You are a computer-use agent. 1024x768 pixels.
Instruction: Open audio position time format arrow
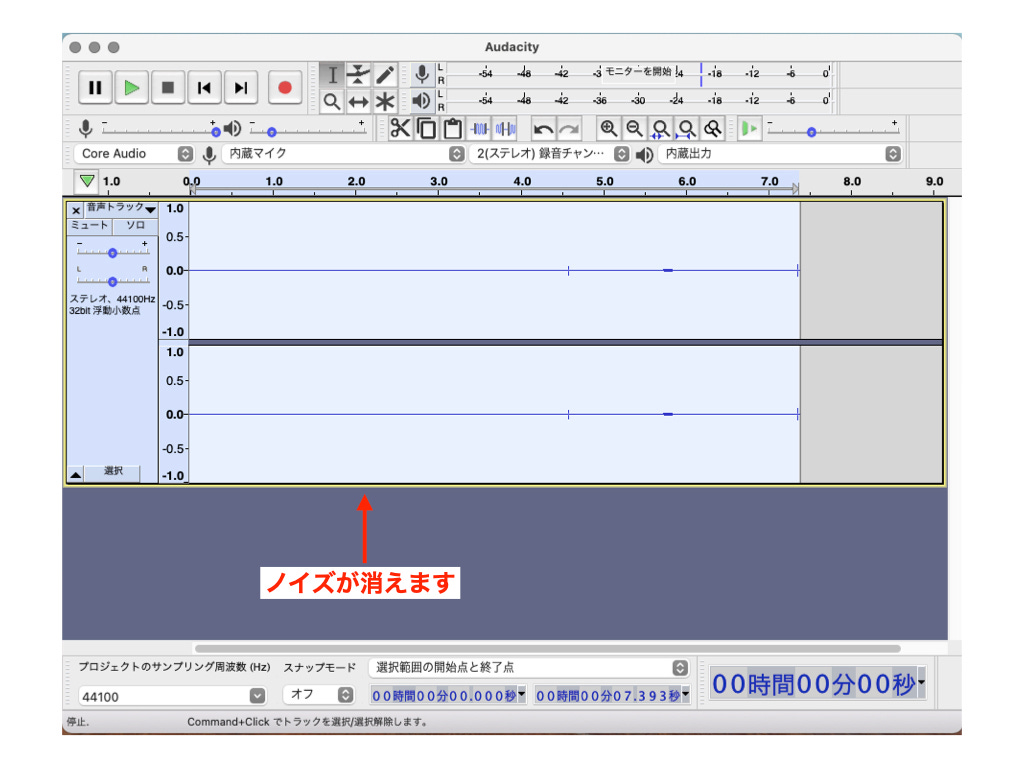click(x=921, y=682)
